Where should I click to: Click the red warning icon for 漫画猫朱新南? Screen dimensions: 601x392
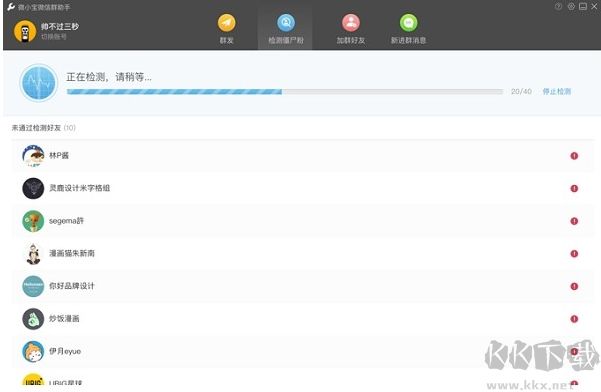574,253
